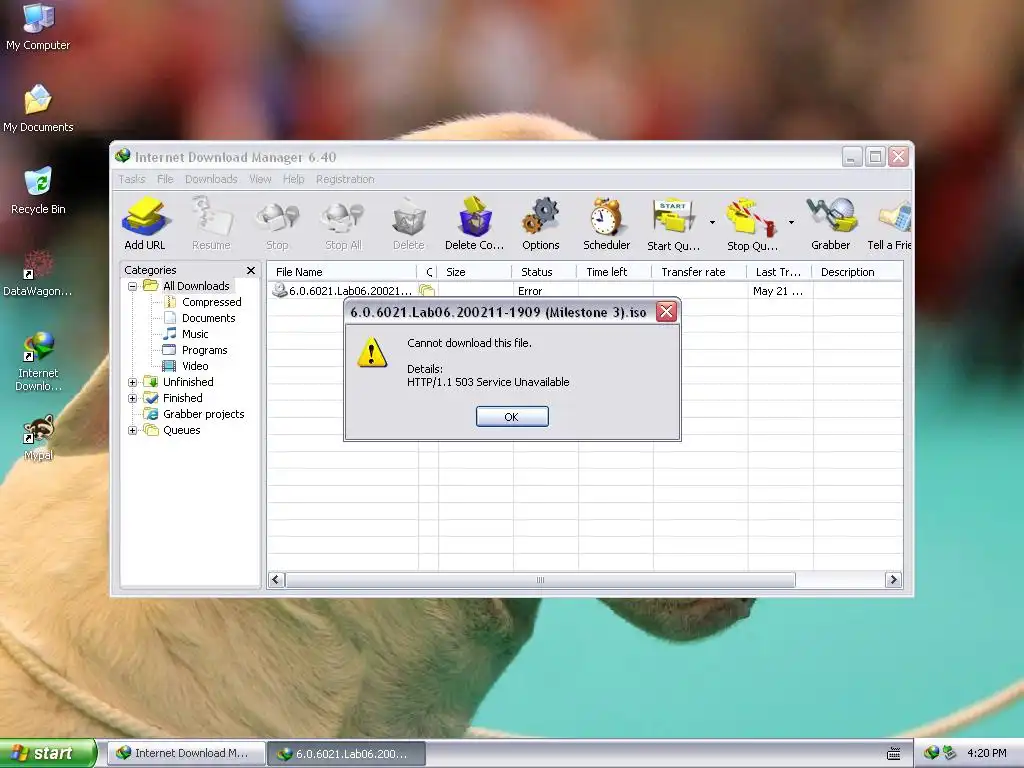The width and height of the screenshot is (1024, 768).
Task: Open Start Queue dropdown arrow
Action: click(712, 223)
